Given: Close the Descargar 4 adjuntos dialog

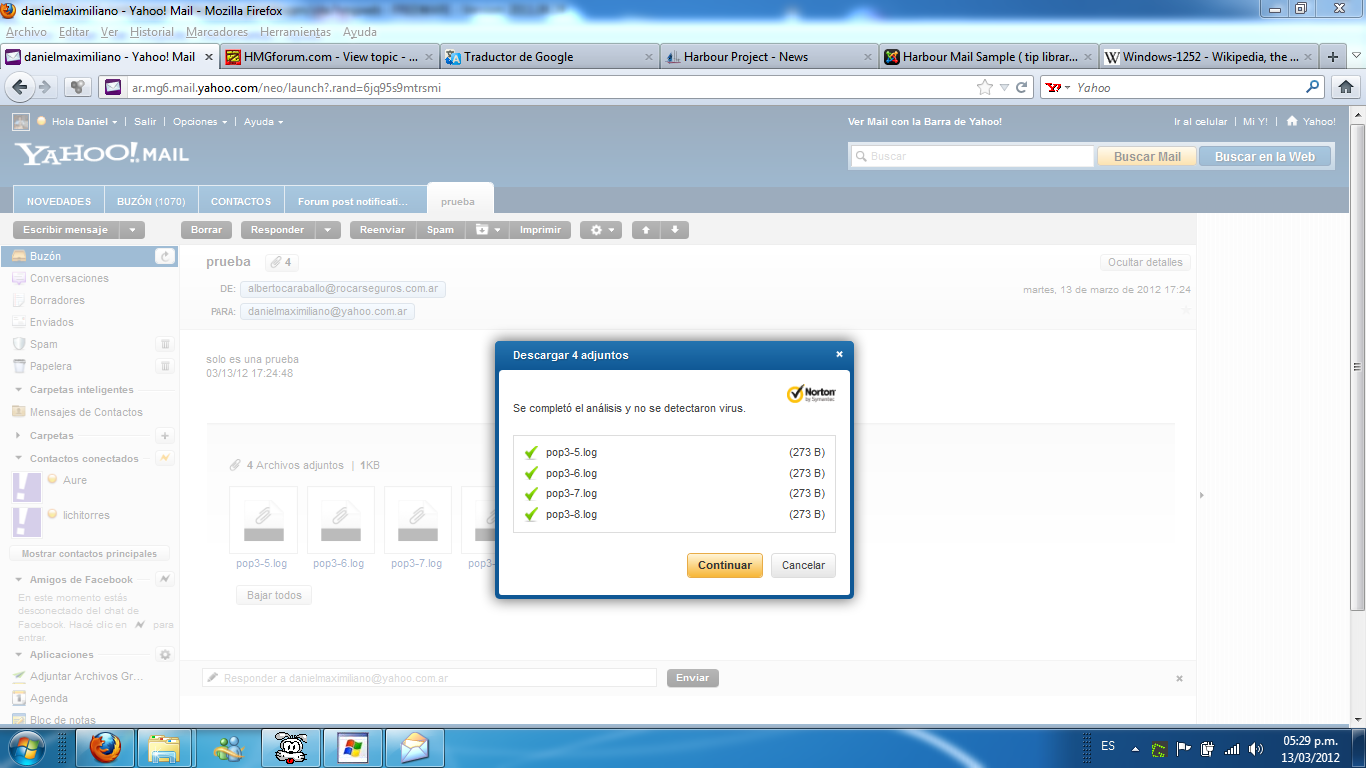Looking at the screenshot, I should click(x=839, y=354).
